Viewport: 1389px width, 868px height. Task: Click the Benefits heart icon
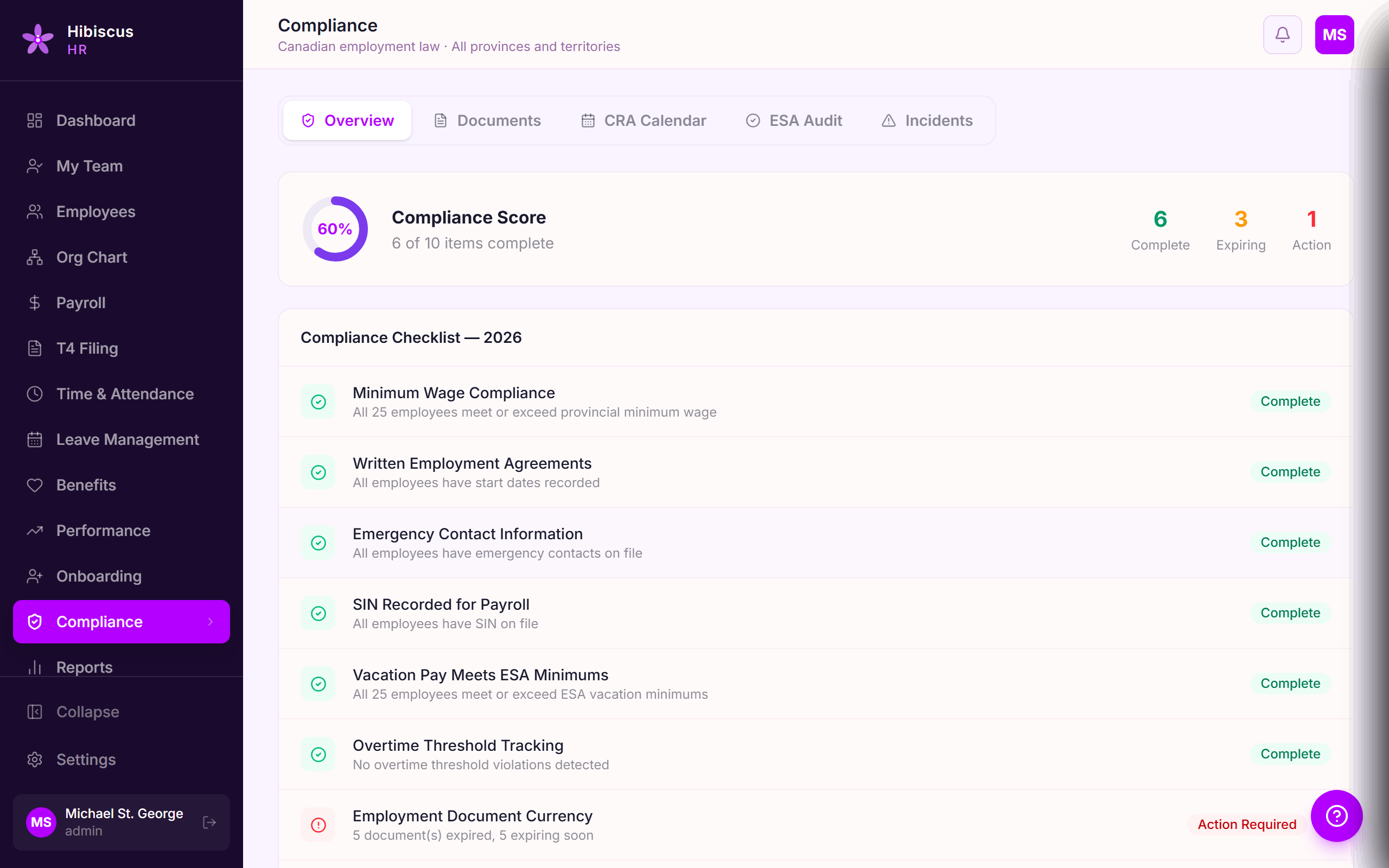pyautogui.click(x=34, y=485)
